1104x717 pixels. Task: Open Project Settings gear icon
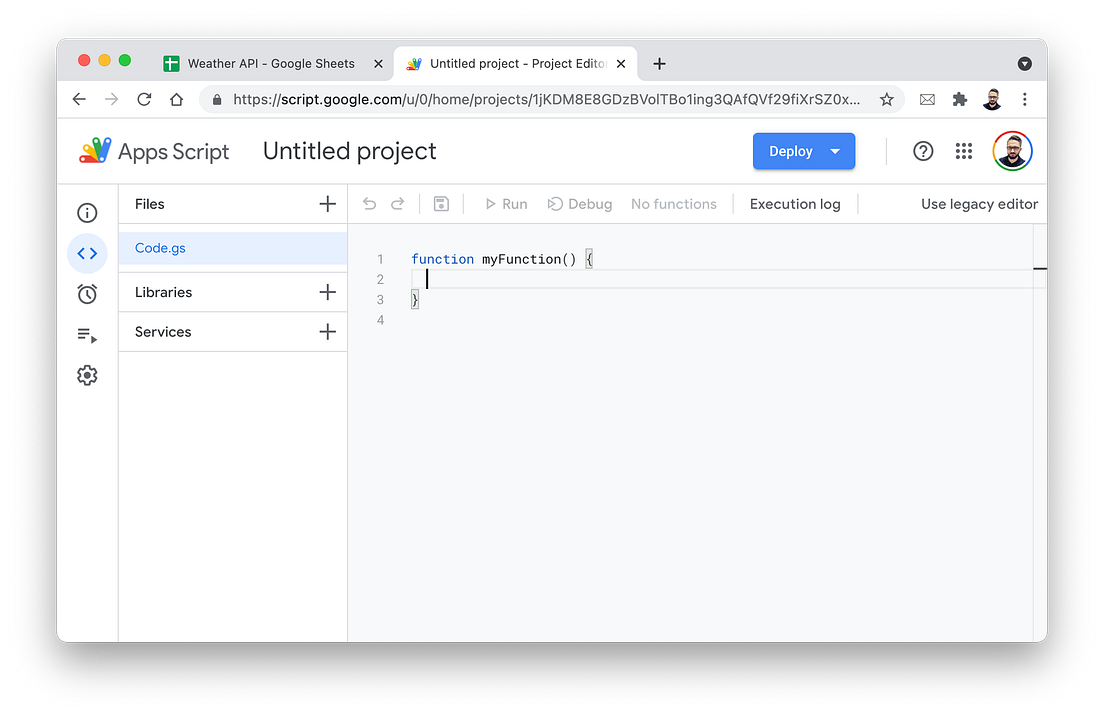pos(87,375)
